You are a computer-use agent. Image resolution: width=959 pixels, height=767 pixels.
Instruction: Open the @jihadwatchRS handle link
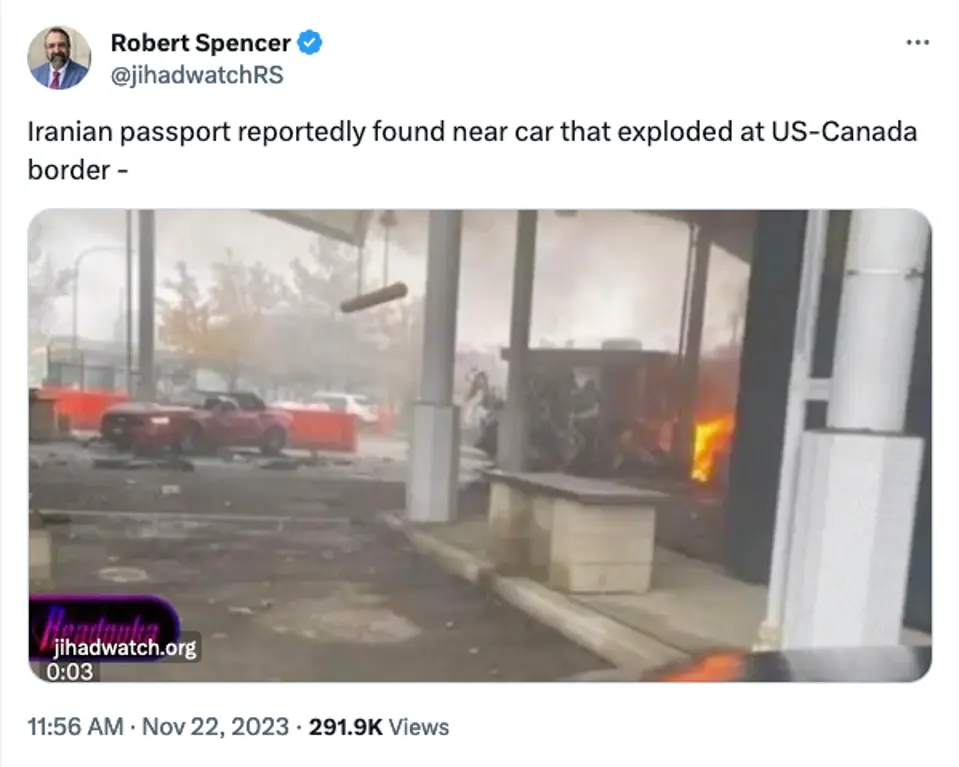(x=197, y=75)
